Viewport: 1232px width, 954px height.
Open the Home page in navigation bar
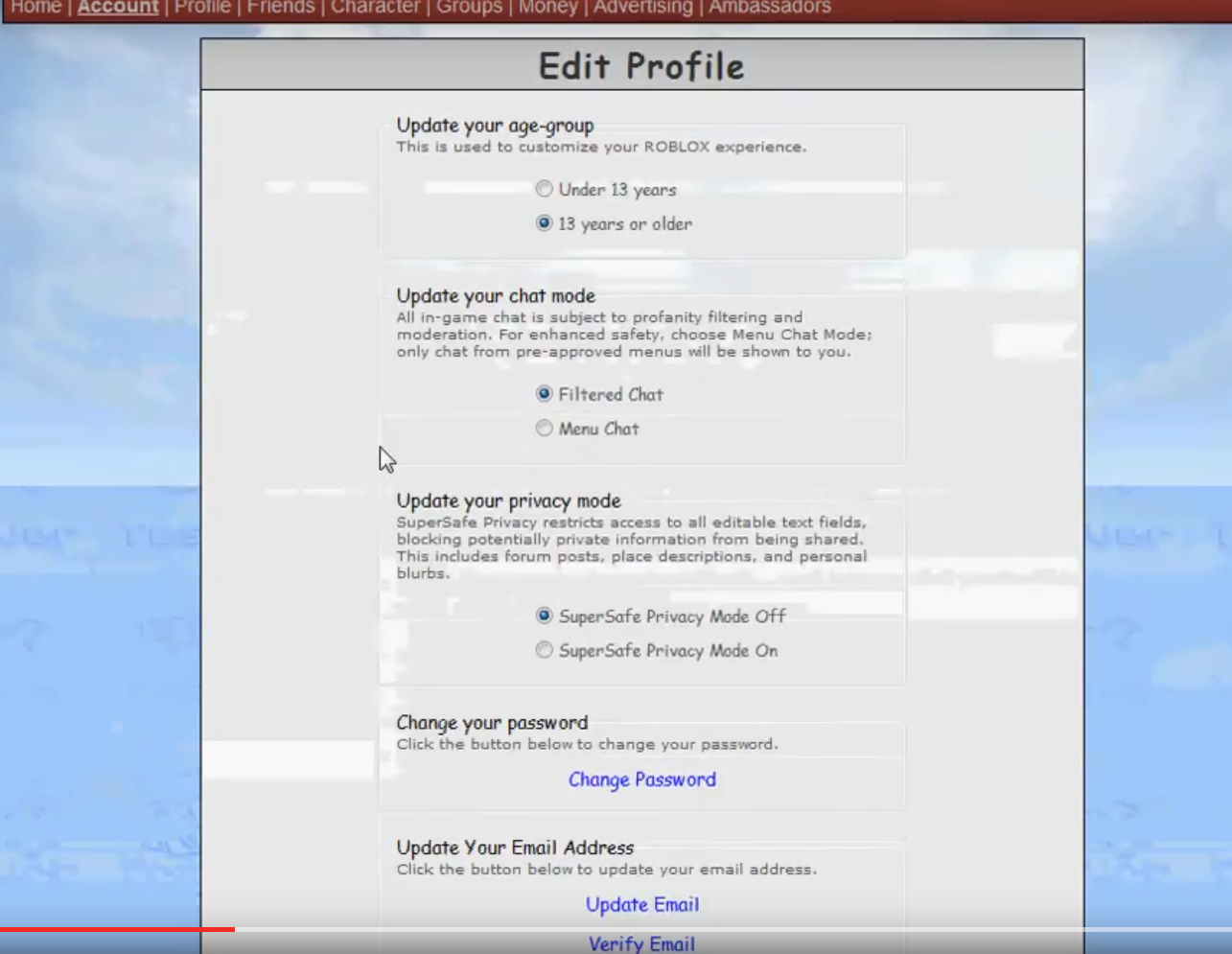coord(36,8)
